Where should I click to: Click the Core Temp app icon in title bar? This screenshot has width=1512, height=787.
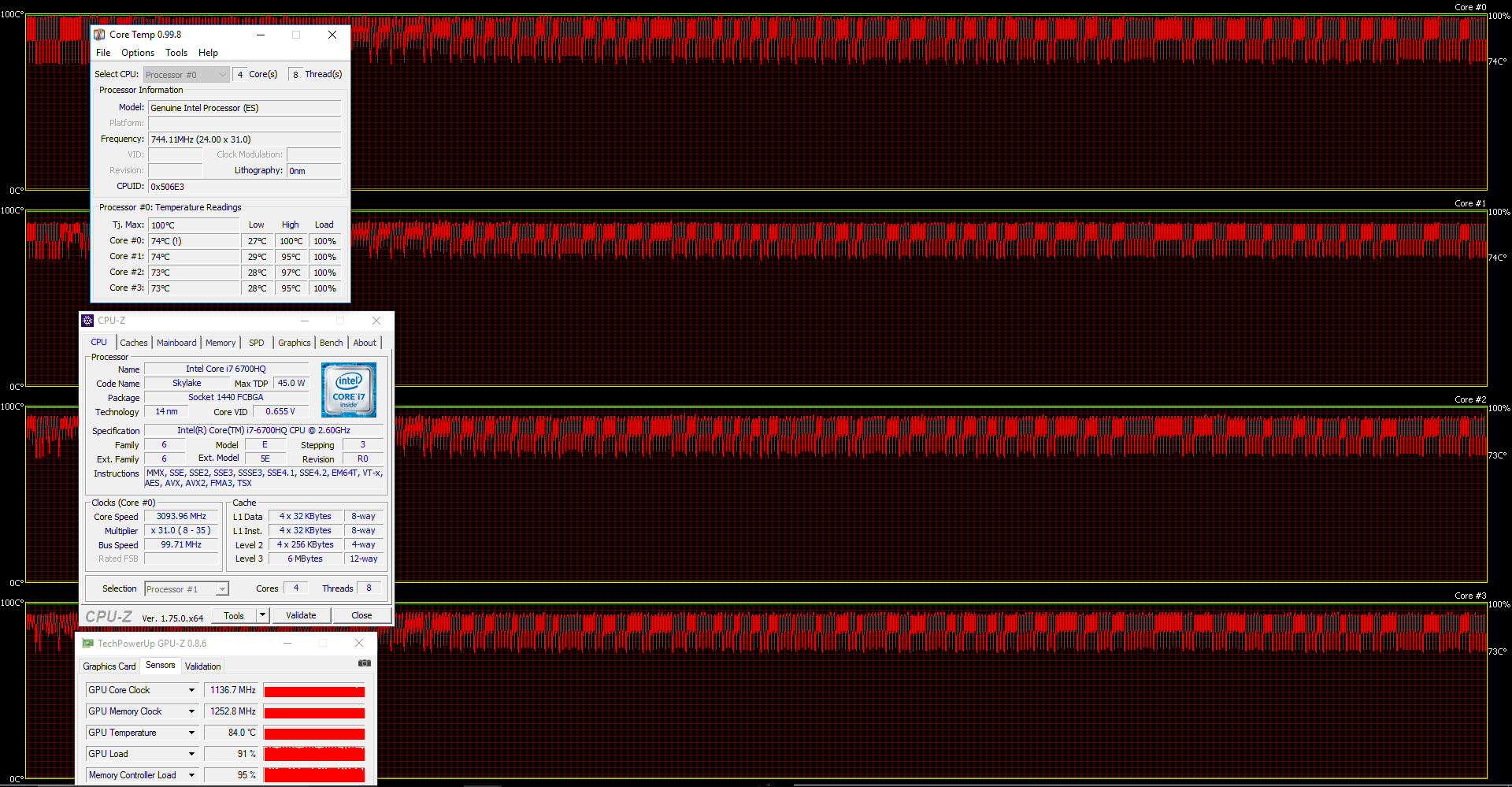click(x=99, y=35)
